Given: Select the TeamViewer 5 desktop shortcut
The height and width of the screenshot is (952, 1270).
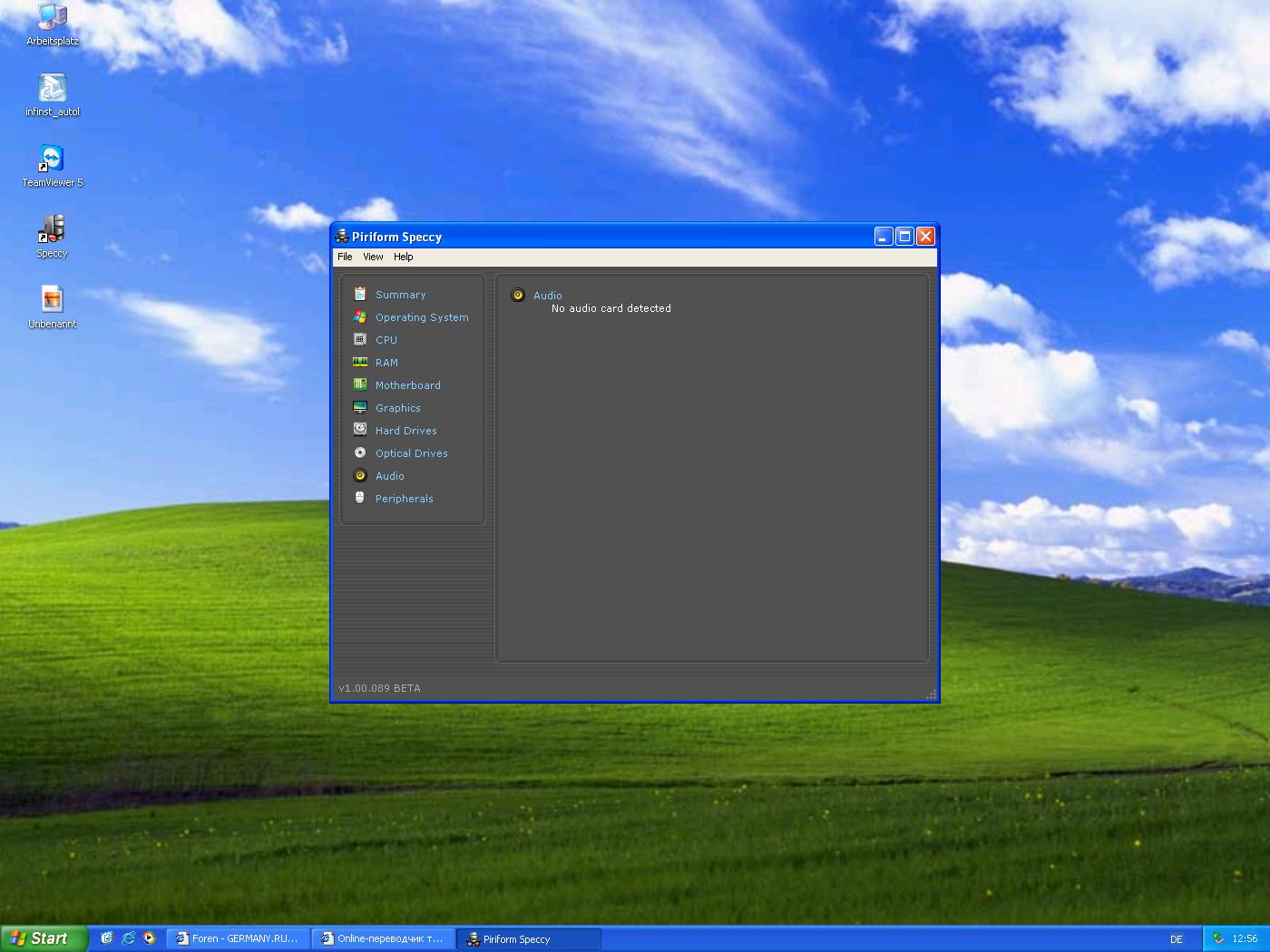Looking at the screenshot, I should 53,166.
